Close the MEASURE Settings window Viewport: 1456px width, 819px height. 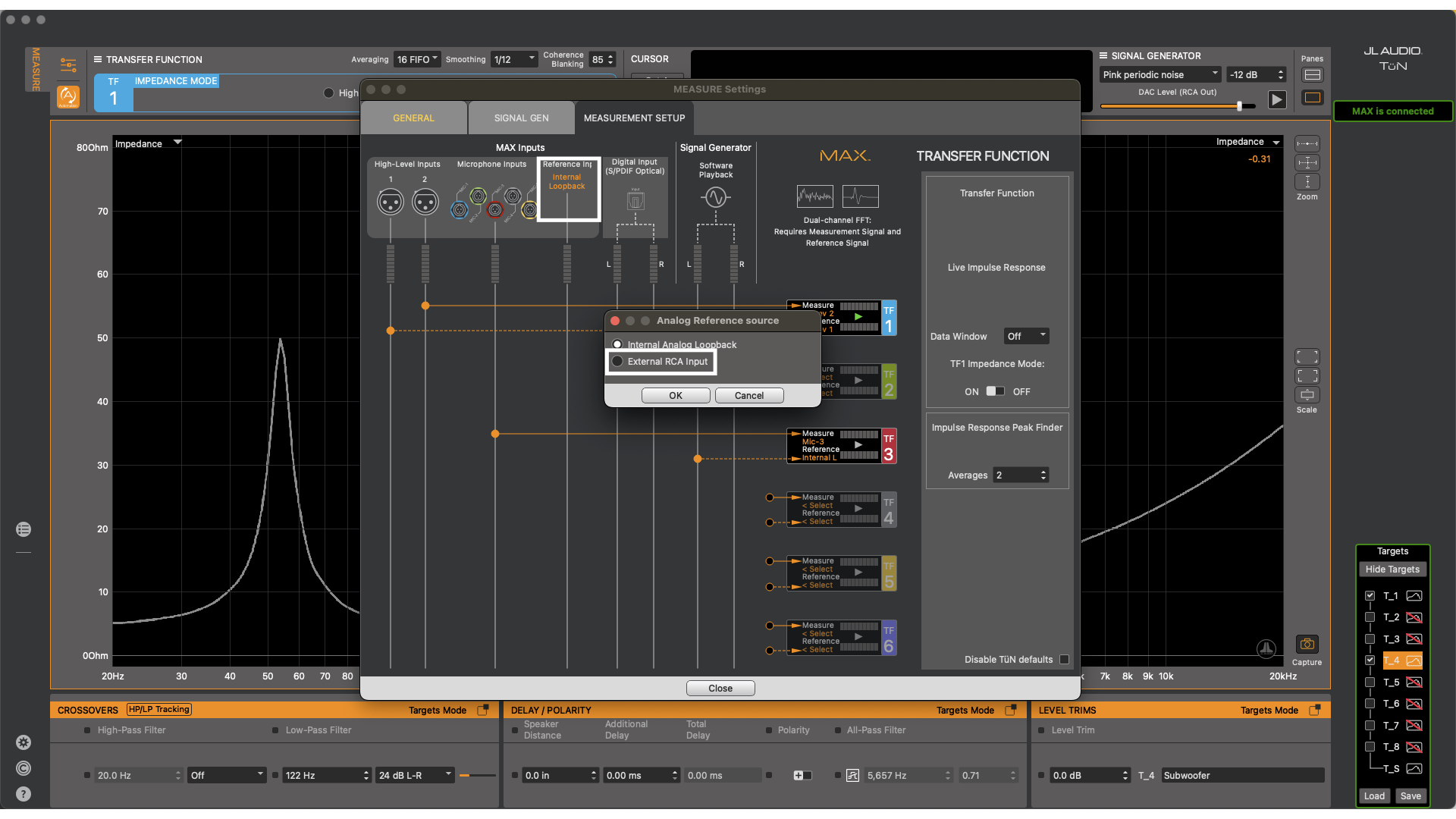click(x=720, y=689)
